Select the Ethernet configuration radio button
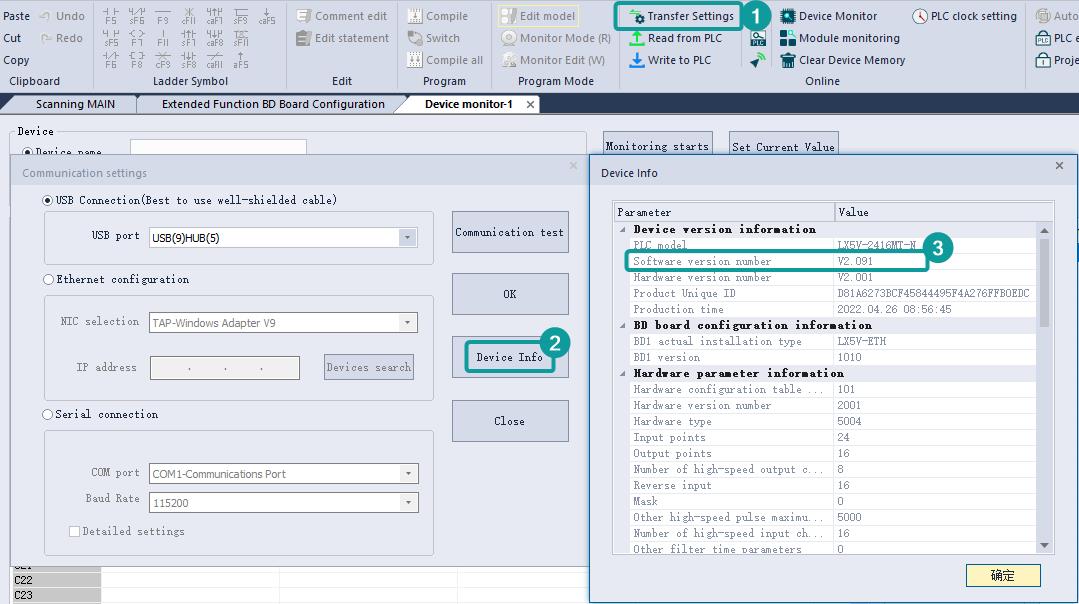This screenshot has width=1079, height=604. coord(48,280)
